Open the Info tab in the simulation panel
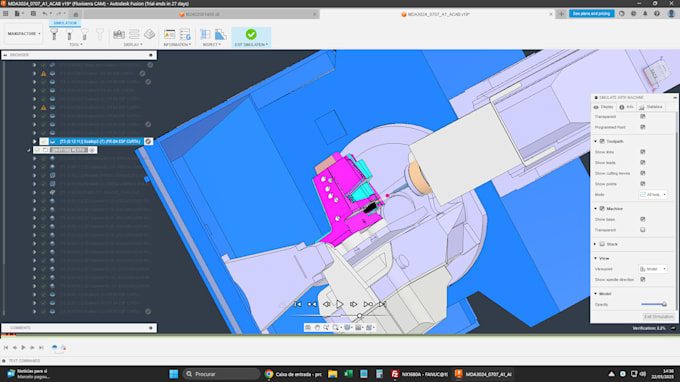 [x=626, y=107]
